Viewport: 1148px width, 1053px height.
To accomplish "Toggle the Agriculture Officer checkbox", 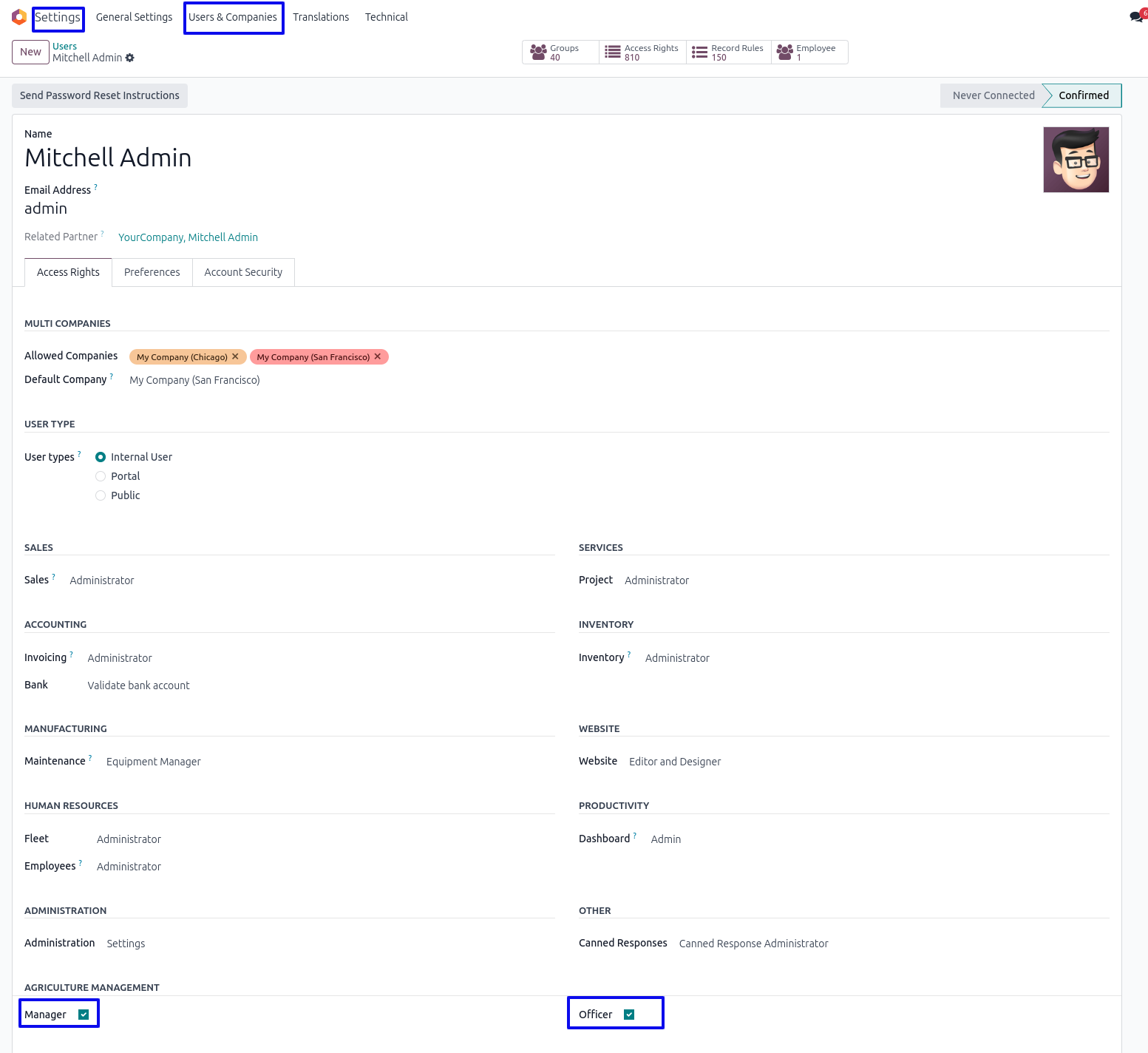I will pyautogui.click(x=629, y=1015).
